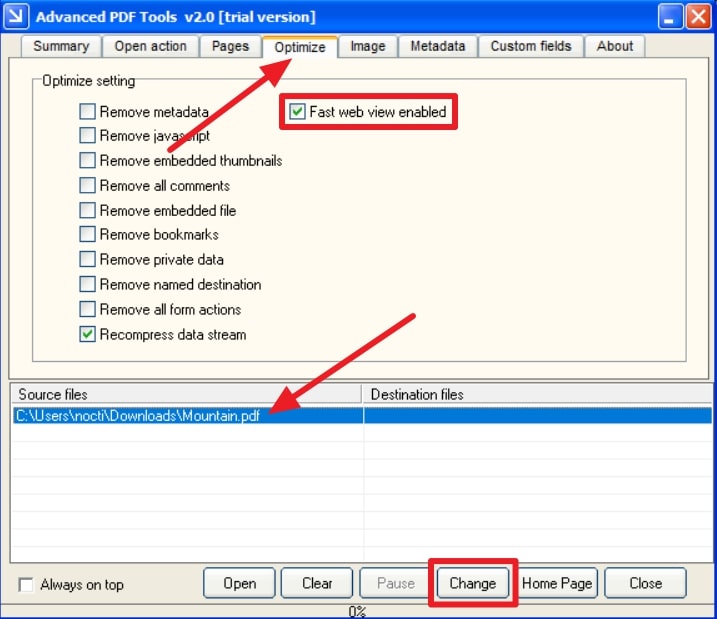The image size is (717, 619).
Task: Go to the Pages tab
Action: point(230,46)
